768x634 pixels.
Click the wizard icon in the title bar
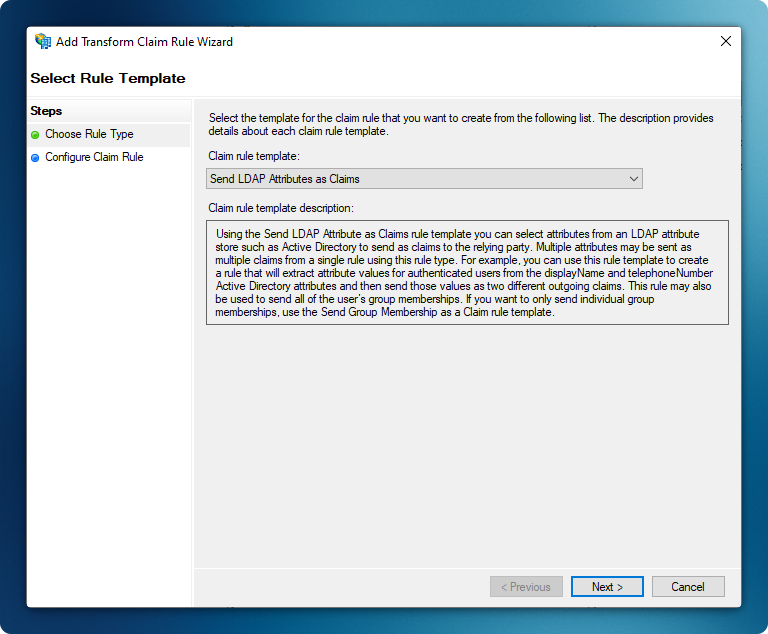[43, 42]
